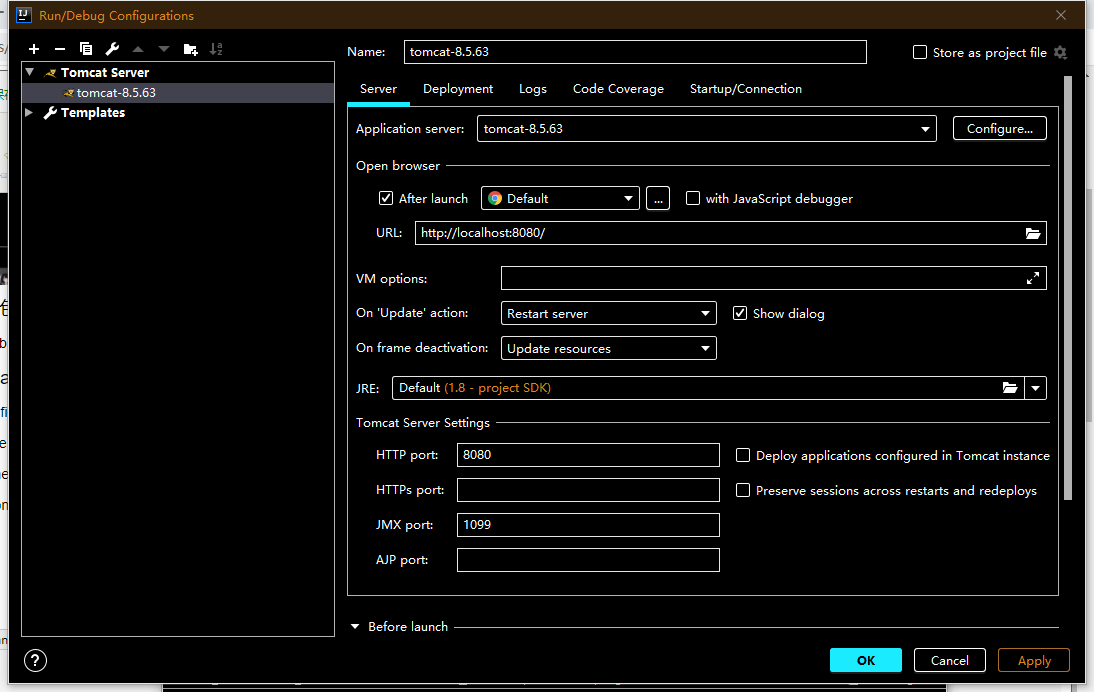Image resolution: width=1094 pixels, height=692 pixels.
Task: Copy the selected configuration
Action: tap(86, 49)
